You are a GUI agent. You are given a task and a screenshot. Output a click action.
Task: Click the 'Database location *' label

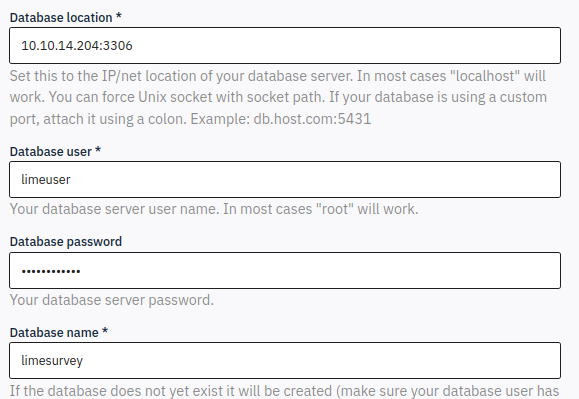pyautogui.click(x=65, y=17)
